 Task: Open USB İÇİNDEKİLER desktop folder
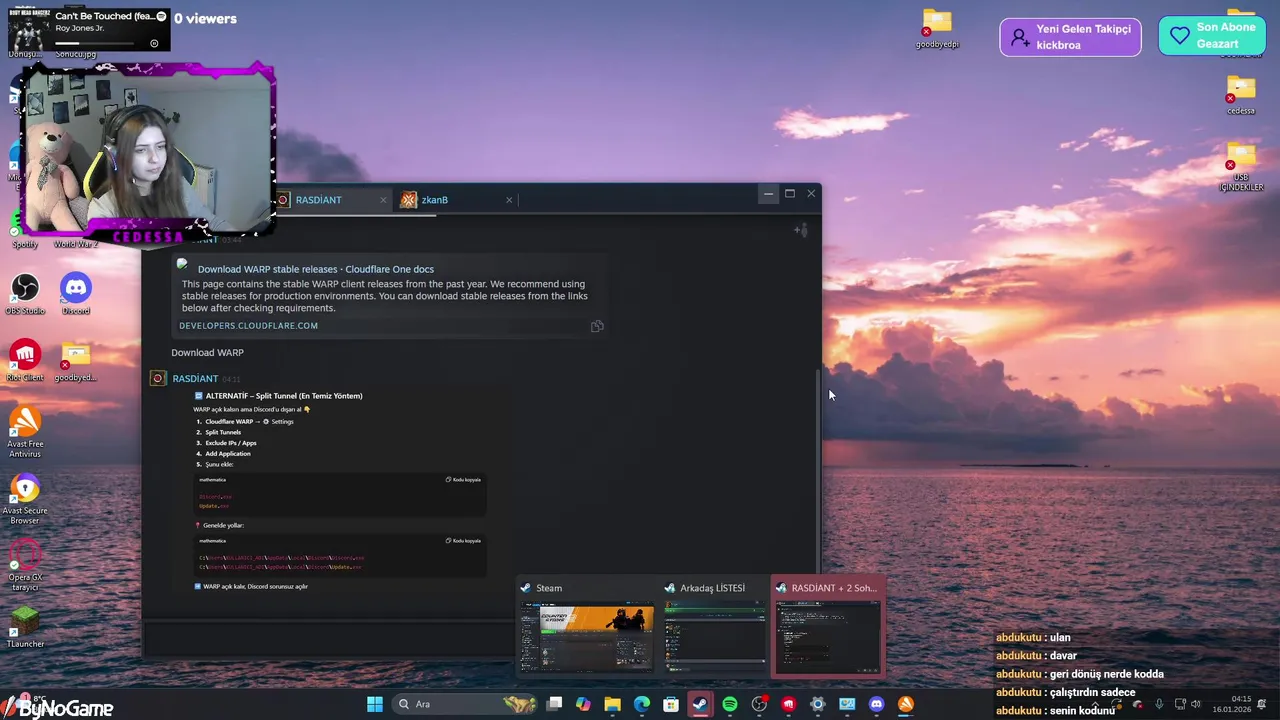click(1241, 166)
